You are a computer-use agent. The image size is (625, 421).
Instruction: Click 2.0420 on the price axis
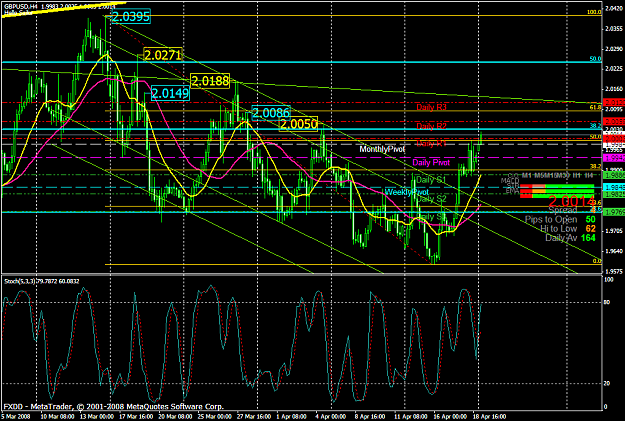pyautogui.click(x=613, y=8)
